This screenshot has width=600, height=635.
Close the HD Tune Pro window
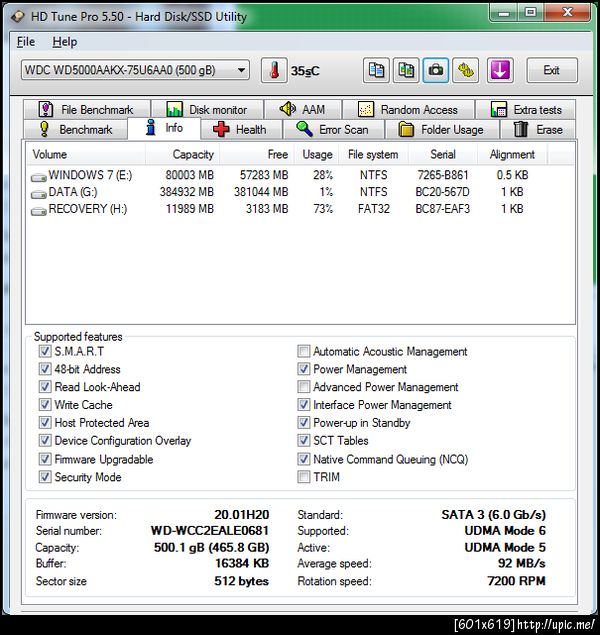pyautogui.click(x=567, y=13)
